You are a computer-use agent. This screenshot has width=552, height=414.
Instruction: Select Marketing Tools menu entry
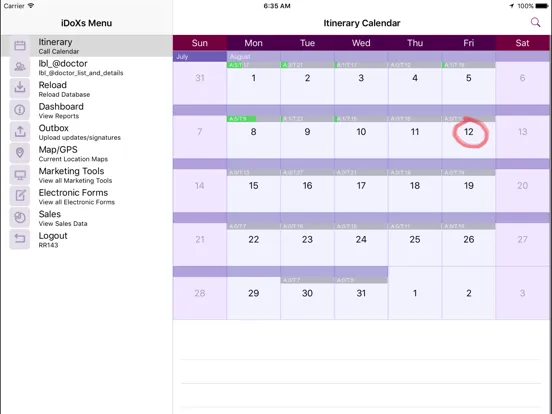[x=87, y=175]
